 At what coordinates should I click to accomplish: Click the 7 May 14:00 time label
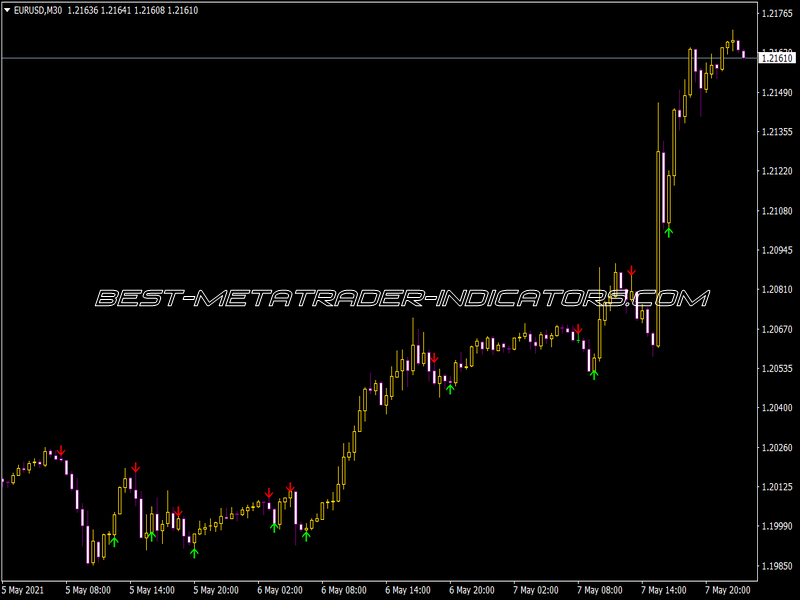pyautogui.click(x=664, y=590)
